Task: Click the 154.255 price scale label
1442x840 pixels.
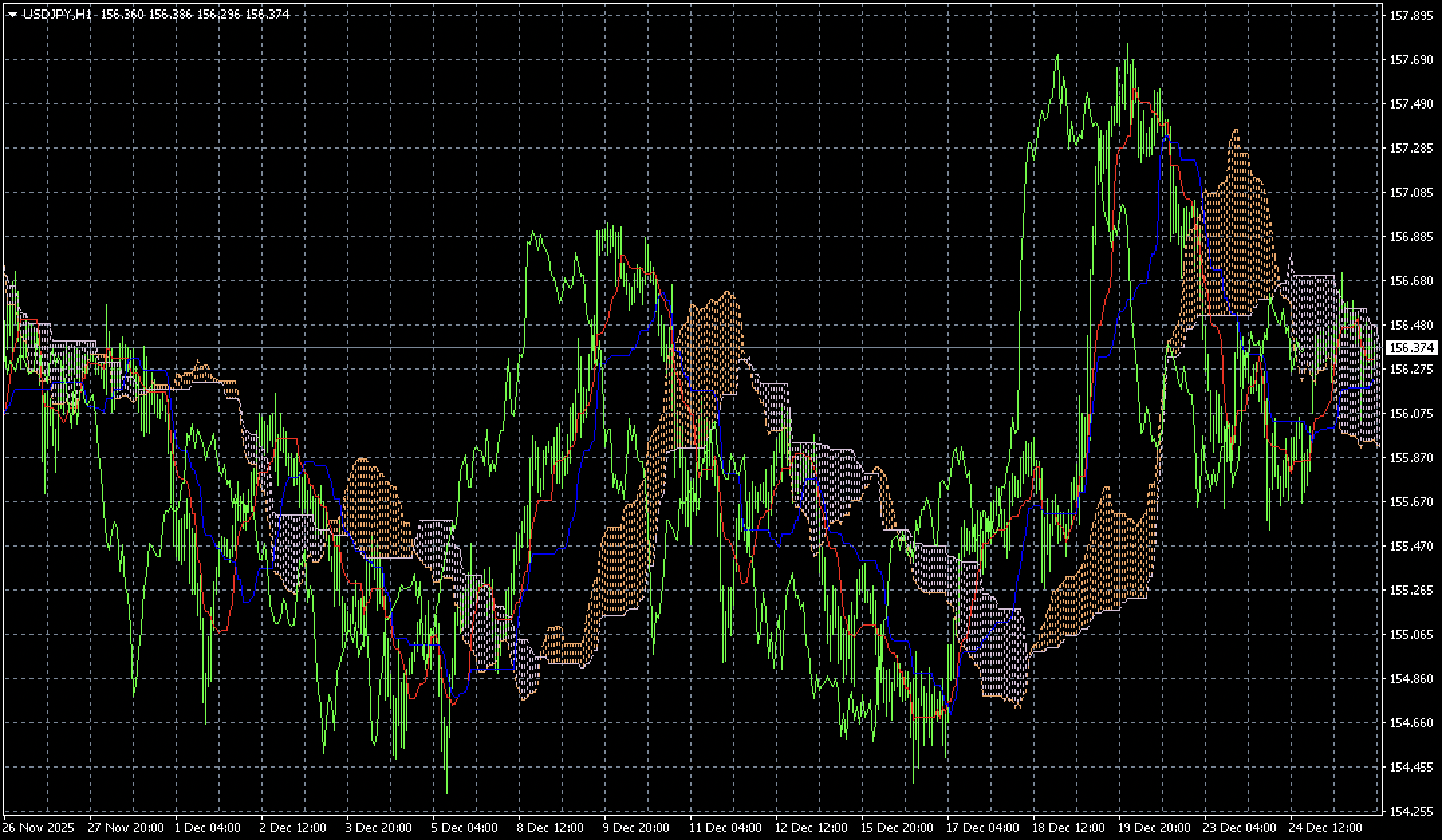Action: (1411, 811)
